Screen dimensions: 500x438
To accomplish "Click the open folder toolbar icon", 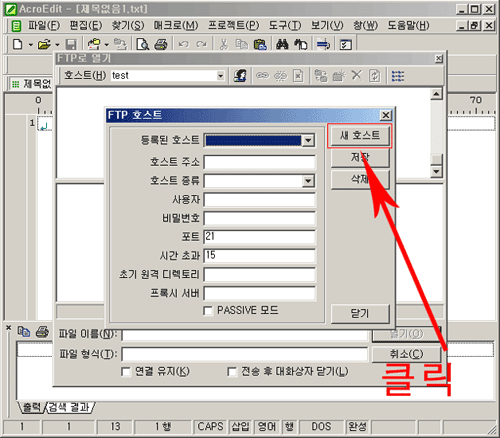I will tap(44, 44).
